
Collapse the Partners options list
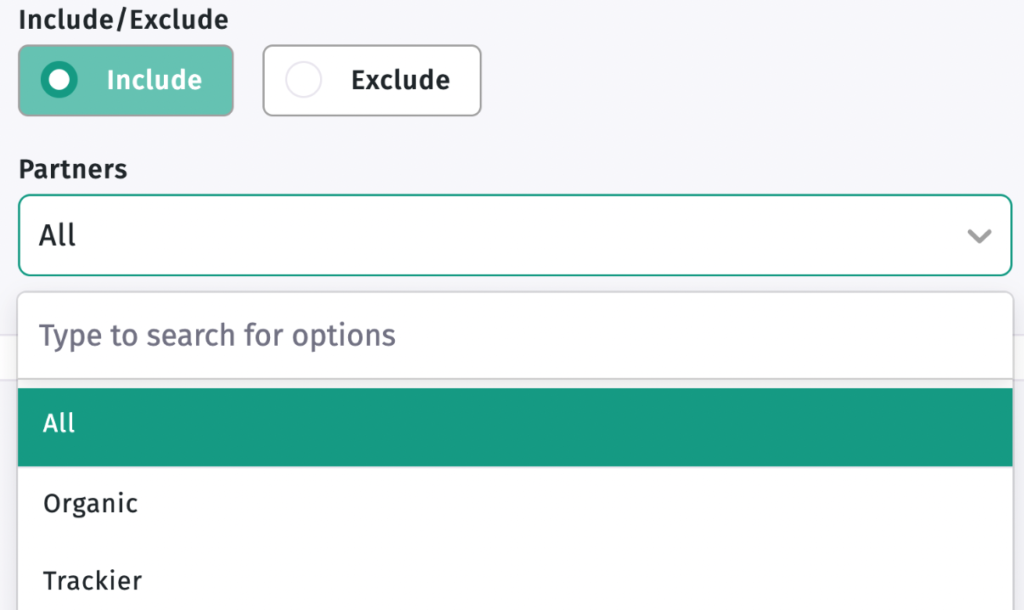click(x=979, y=236)
